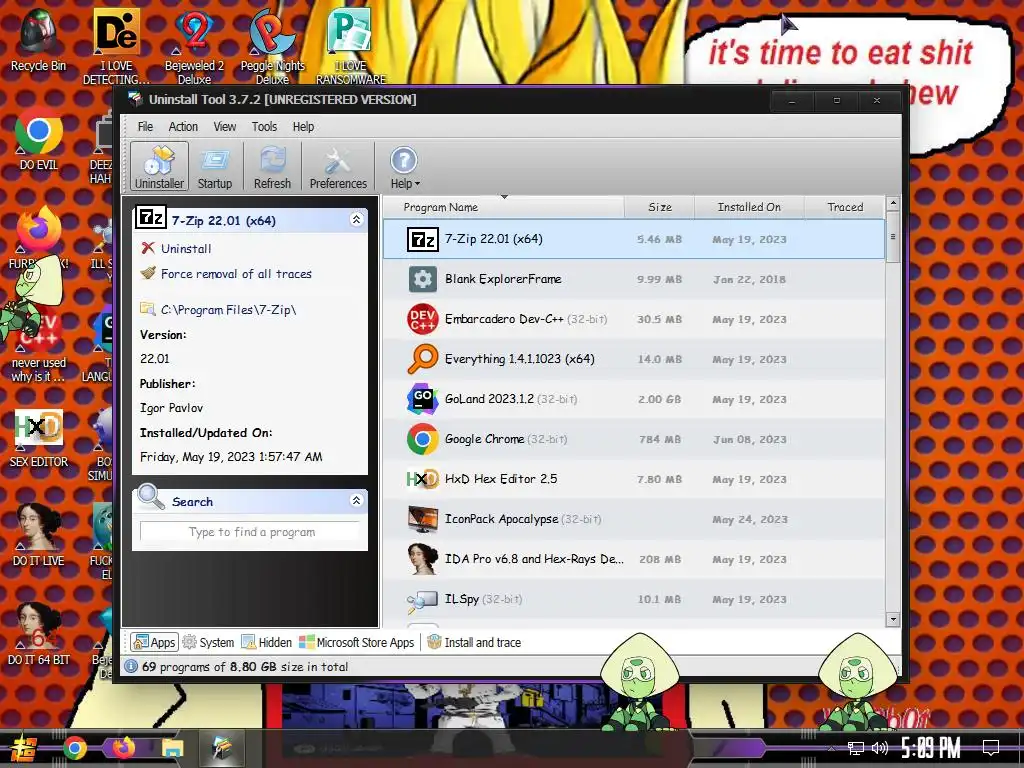This screenshot has height=768, width=1024.
Task: Launch Firefox from the taskbar
Action: (123, 748)
